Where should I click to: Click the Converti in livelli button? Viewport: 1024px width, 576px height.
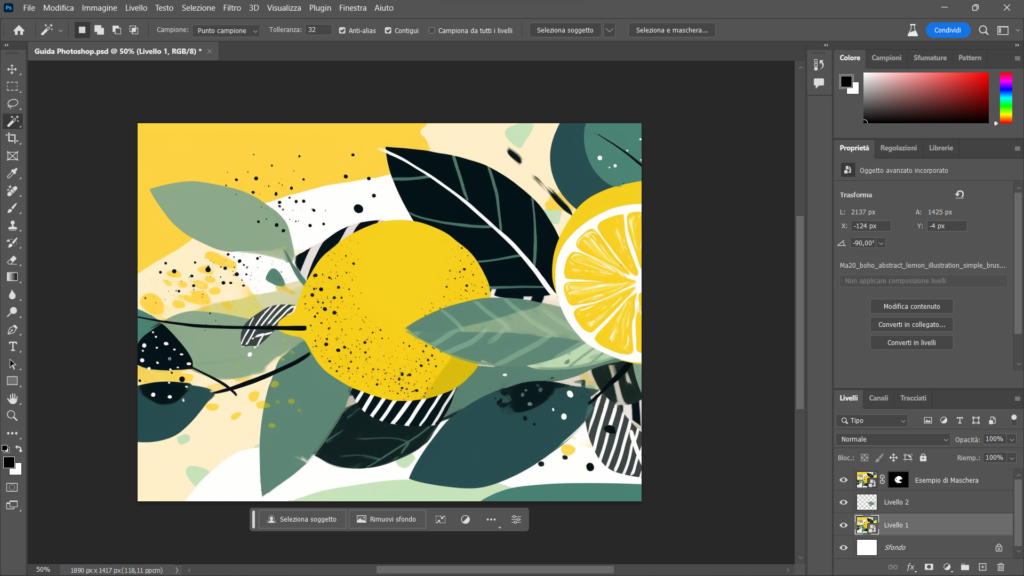click(911, 343)
